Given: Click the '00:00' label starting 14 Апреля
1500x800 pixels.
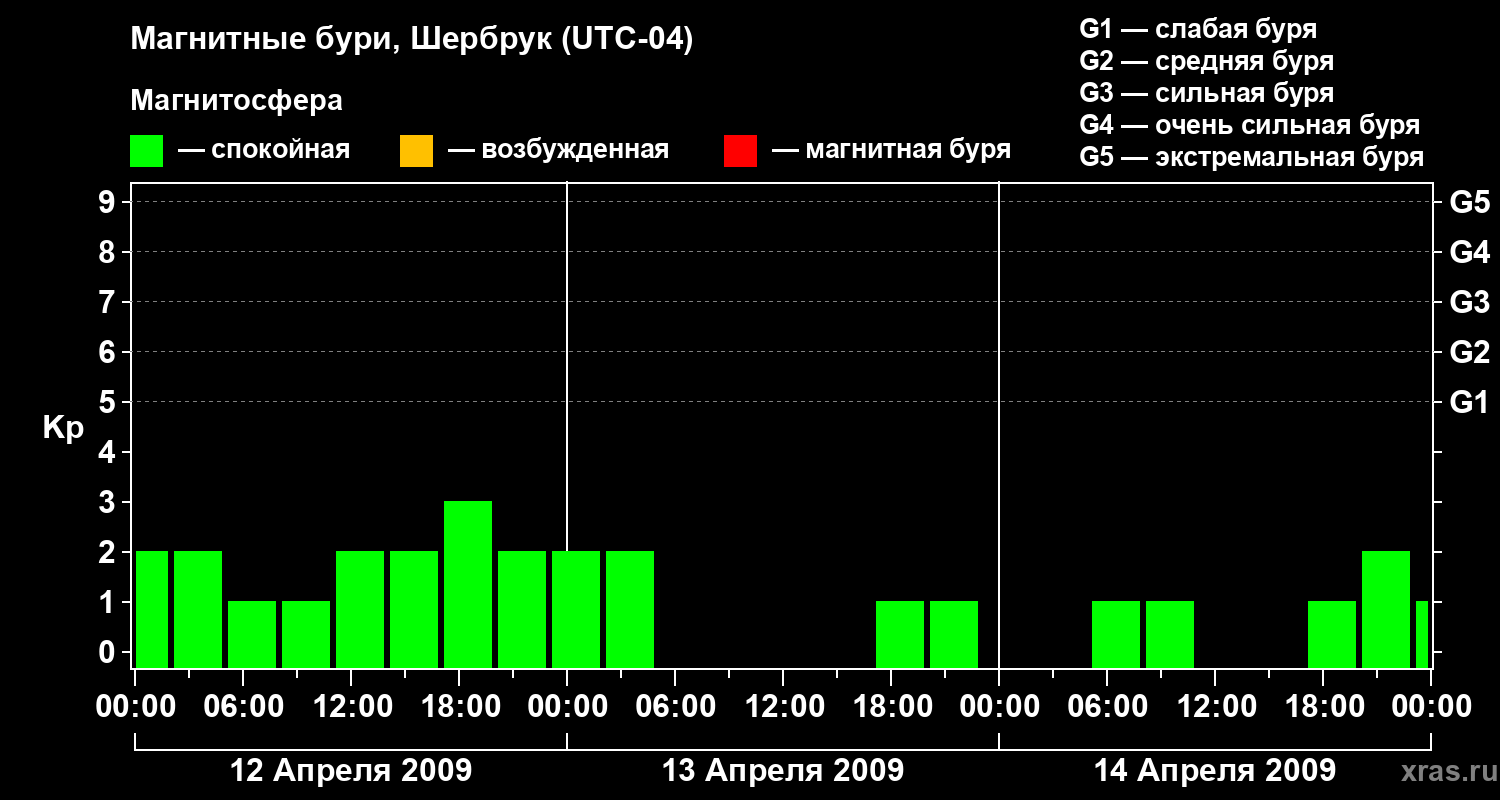Looking at the screenshot, I should (999, 707).
